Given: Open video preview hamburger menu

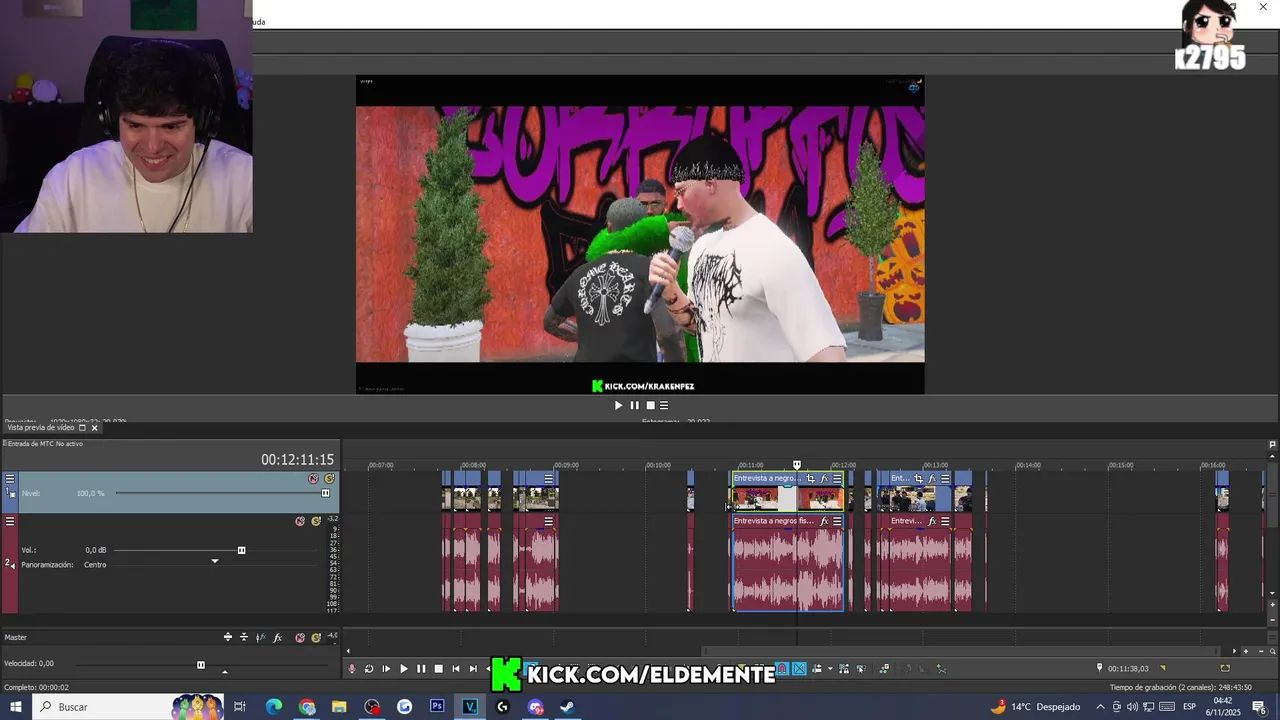Looking at the screenshot, I should [664, 405].
